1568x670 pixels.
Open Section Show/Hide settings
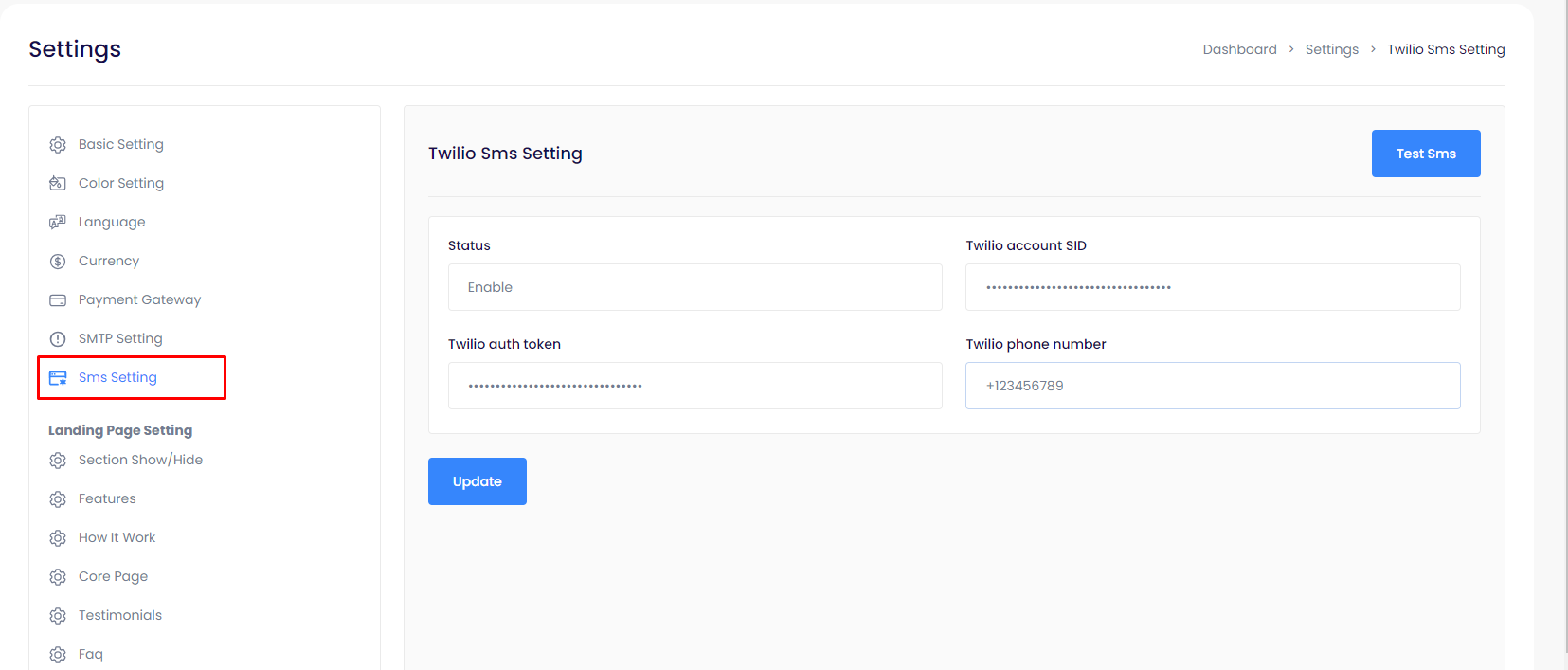pyautogui.click(x=140, y=460)
